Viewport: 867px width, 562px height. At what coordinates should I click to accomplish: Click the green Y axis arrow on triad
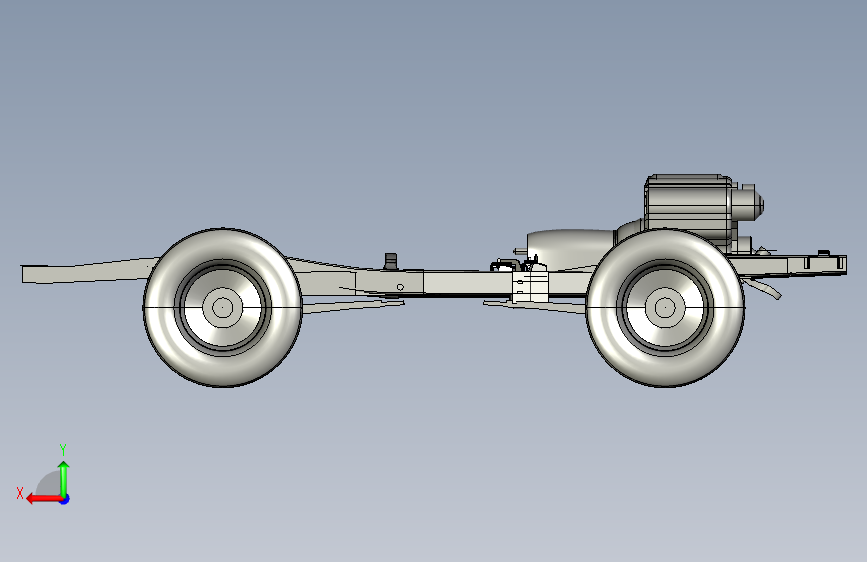[x=64, y=478]
